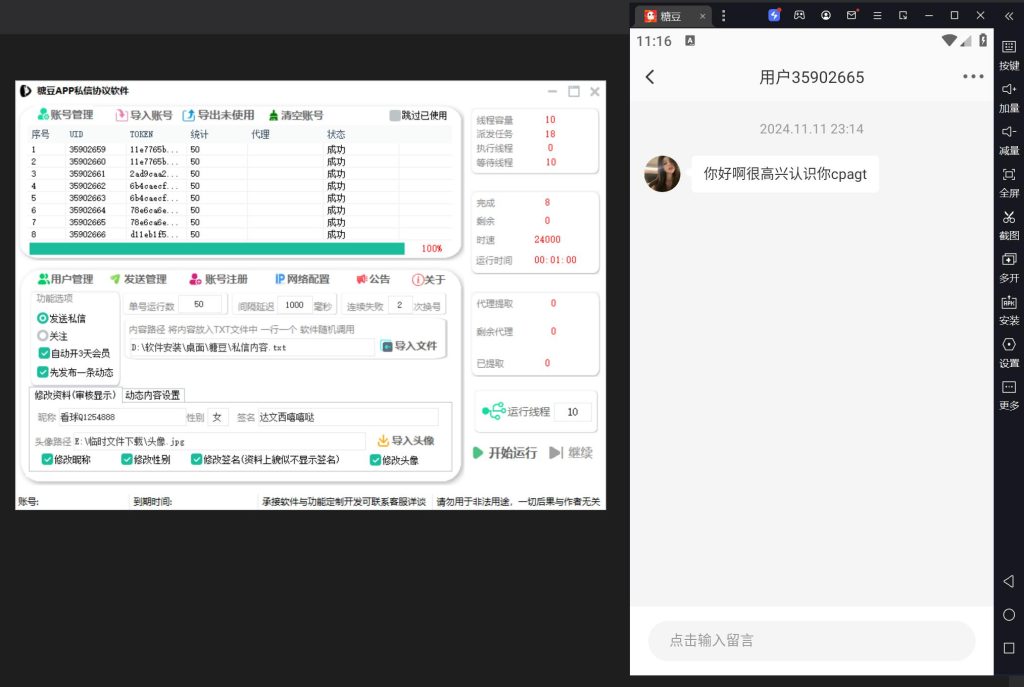1024x687 pixels.
Task: Click the gamepad icon in emulator titlebar
Action: pyautogui.click(x=800, y=15)
